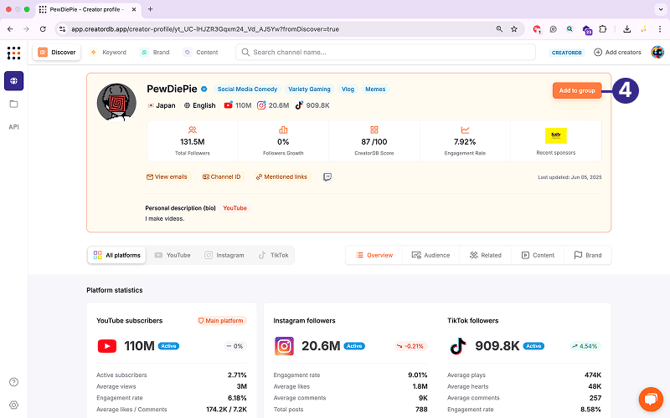Screen dimensions: 670x418
Task: Click View emails
Action: click(x=167, y=177)
